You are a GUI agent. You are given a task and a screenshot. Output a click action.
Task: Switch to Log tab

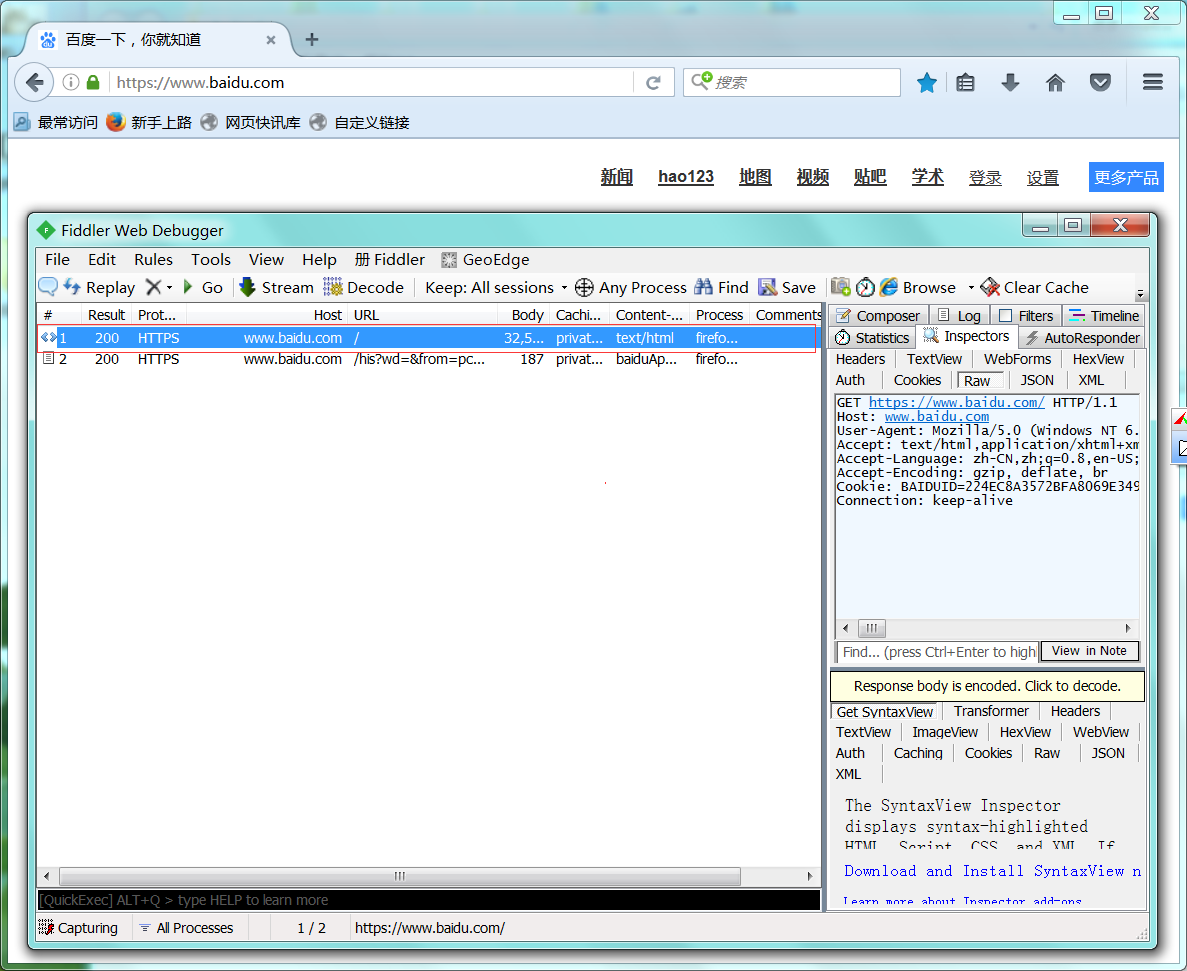(959, 316)
